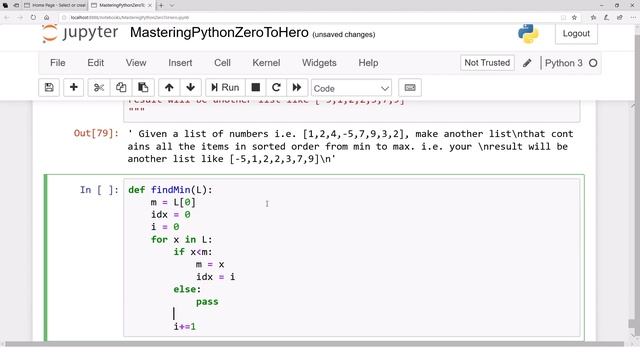Click the 'else:' code line
The height and width of the screenshot is (360, 640).
point(187,289)
